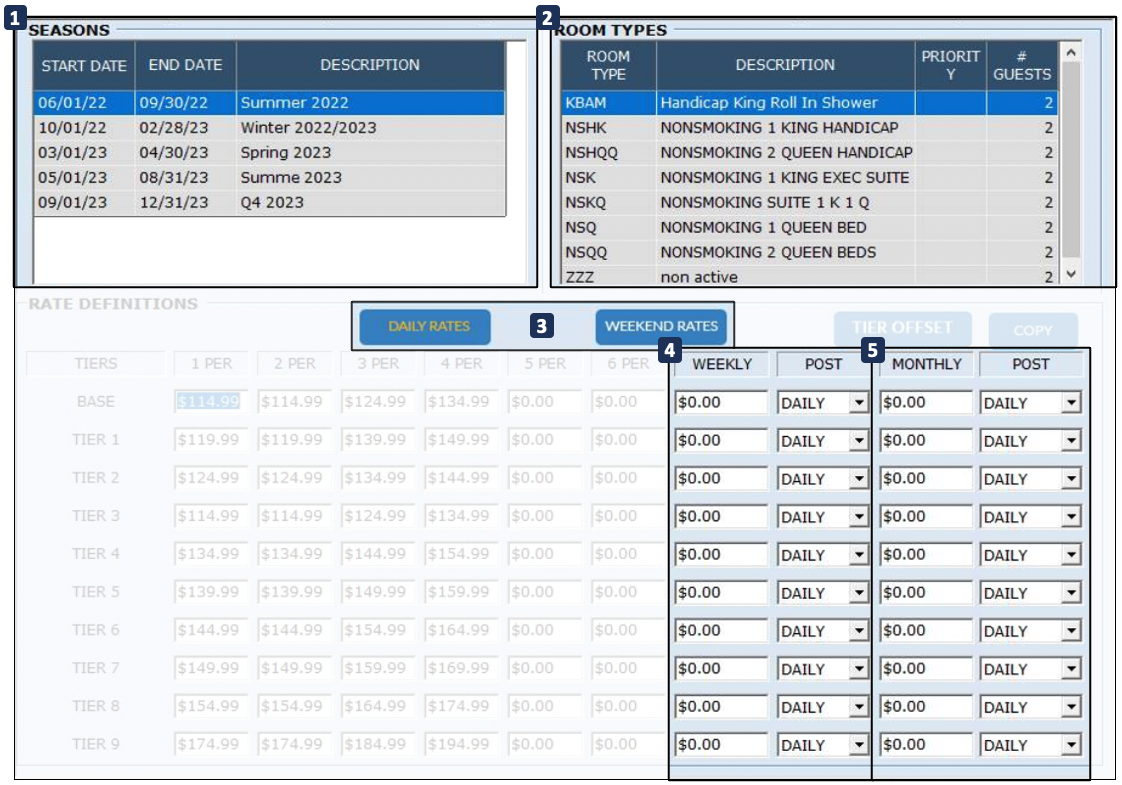
Task: Click the TIER 3 monthly rate field
Action: coord(926,517)
